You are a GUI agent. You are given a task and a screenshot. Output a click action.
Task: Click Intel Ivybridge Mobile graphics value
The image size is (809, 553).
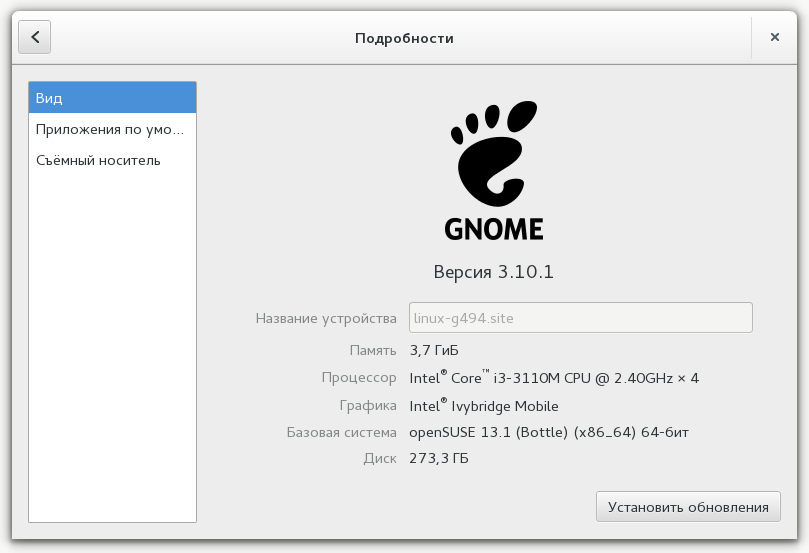(x=484, y=406)
